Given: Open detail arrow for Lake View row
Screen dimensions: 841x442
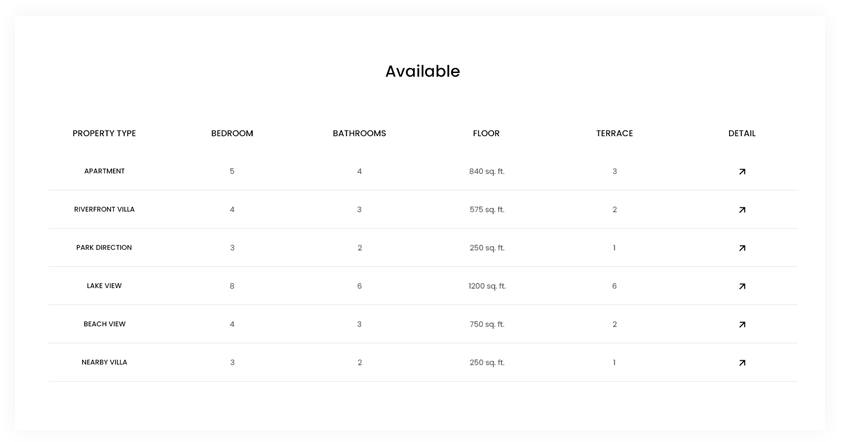Looking at the screenshot, I should [742, 286].
